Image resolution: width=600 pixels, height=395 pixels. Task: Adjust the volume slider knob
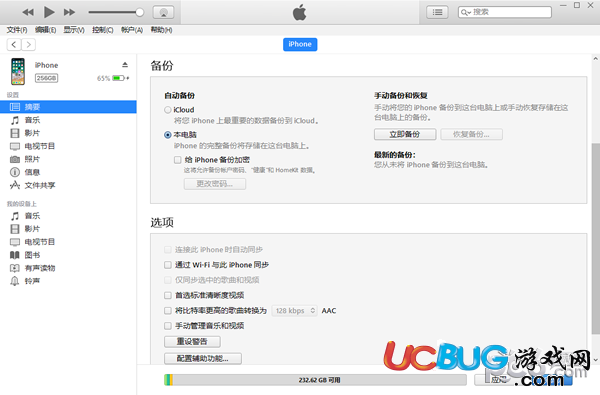coord(140,12)
